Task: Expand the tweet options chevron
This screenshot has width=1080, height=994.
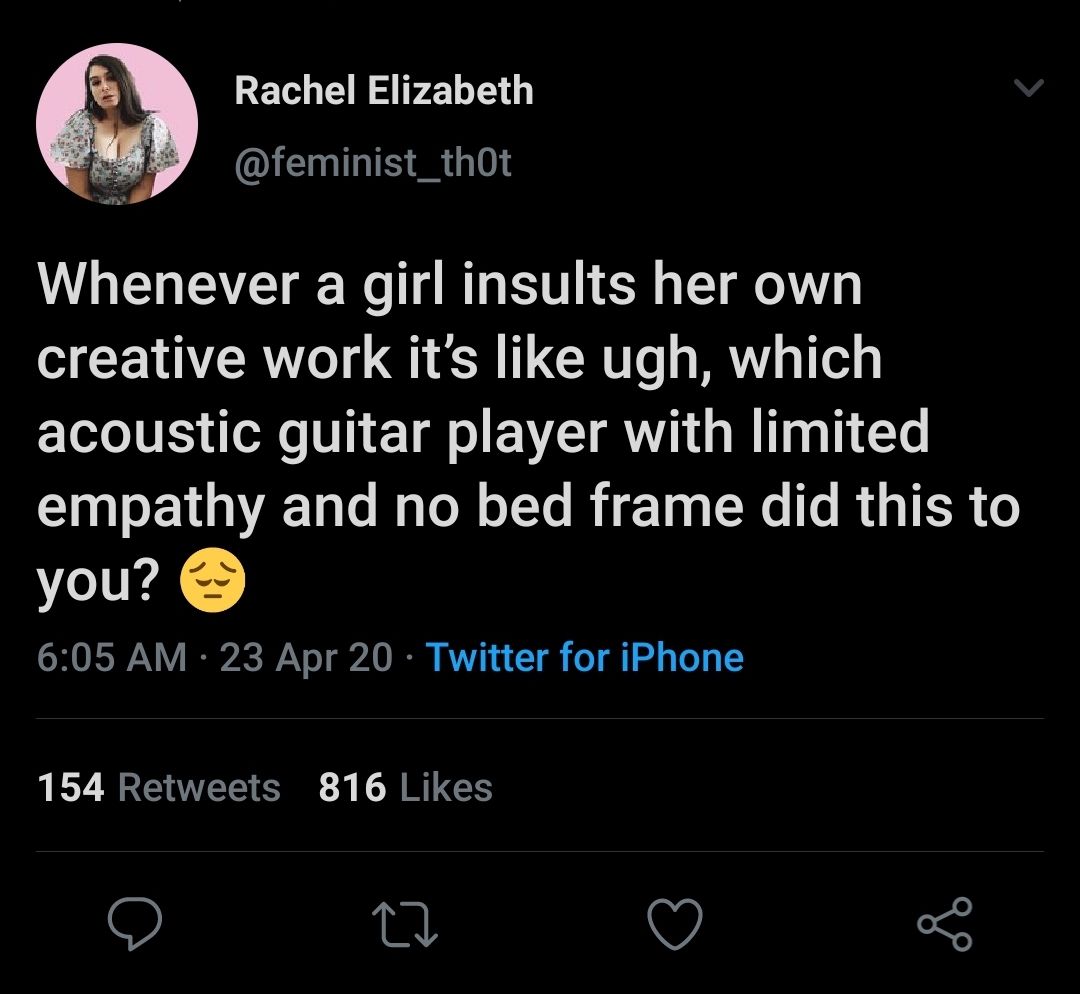Action: coord(1028,90)
